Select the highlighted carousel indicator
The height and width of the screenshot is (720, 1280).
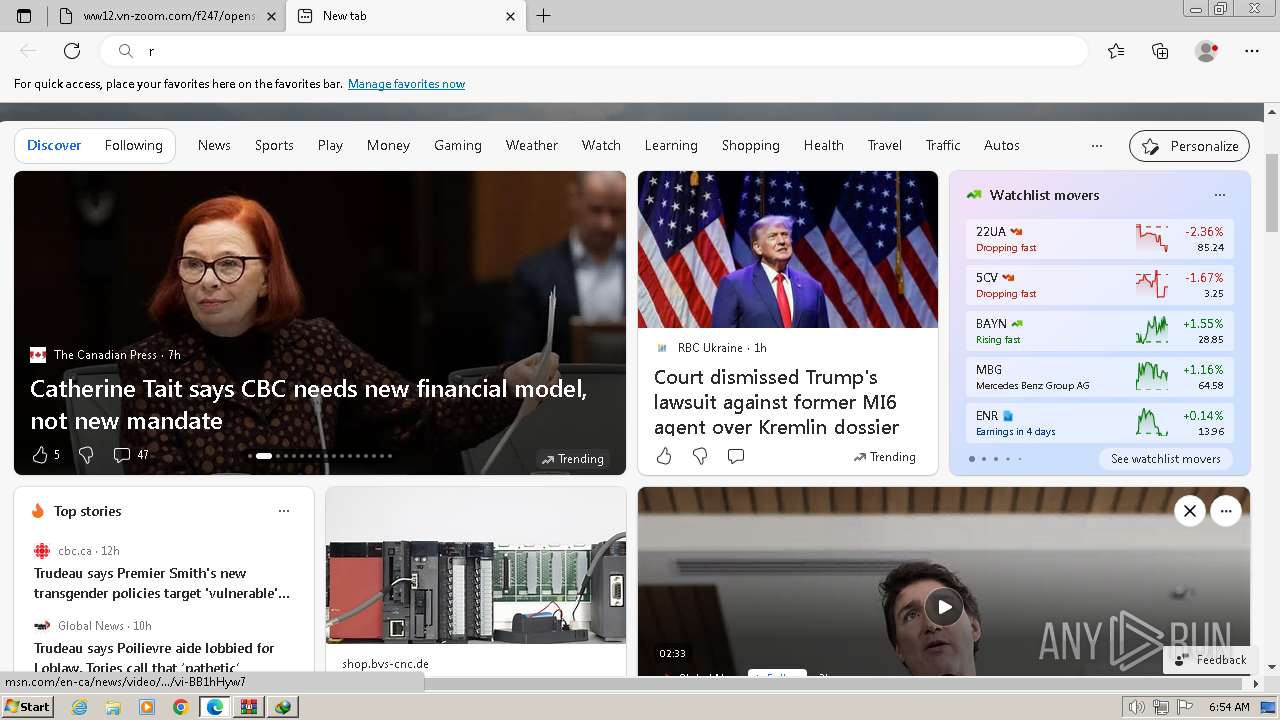[264, 456]
